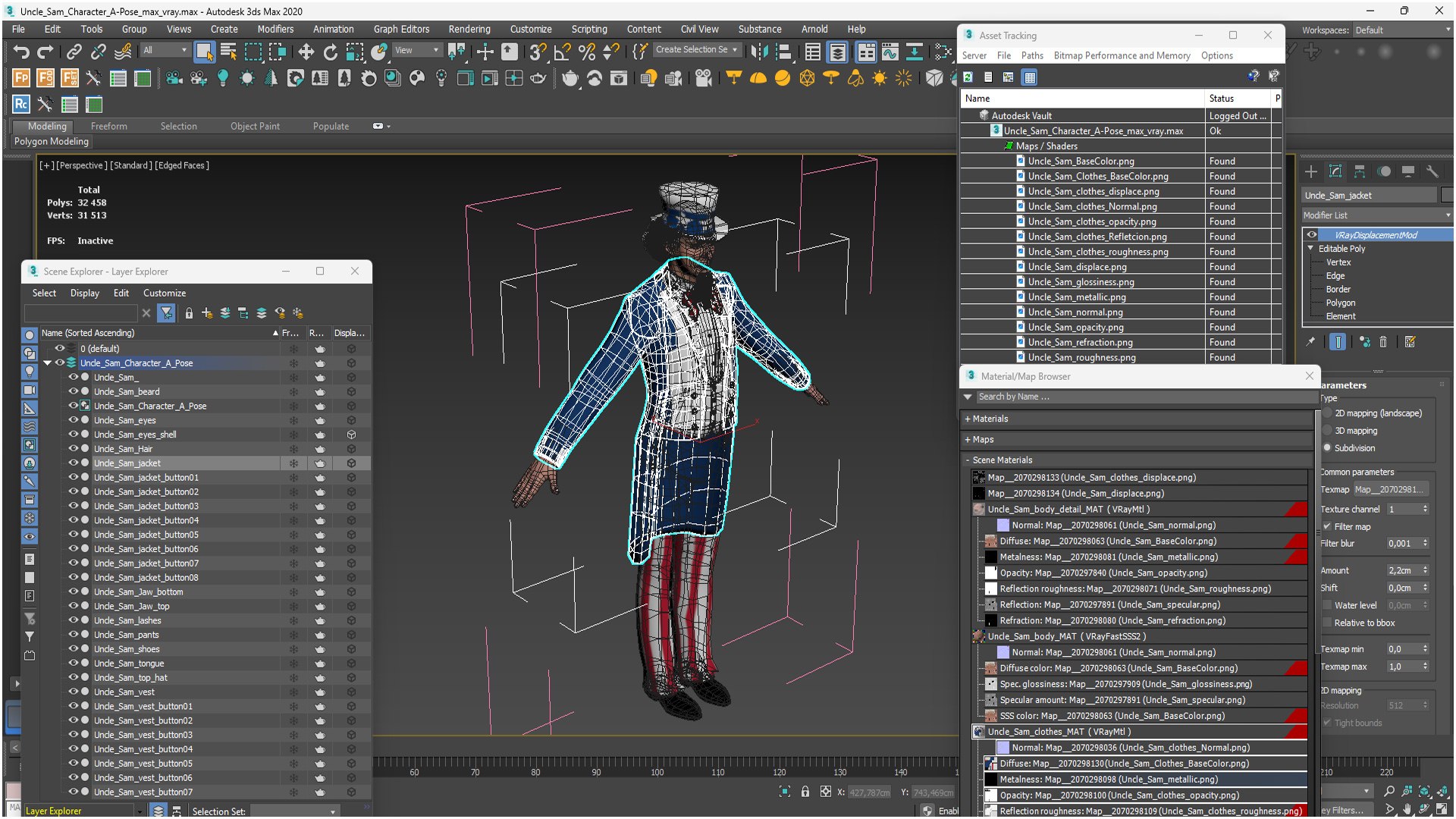Open the Paths menu in Asset Tracking
Viewport: 1456px width, 819px height.
[1032, 55]
